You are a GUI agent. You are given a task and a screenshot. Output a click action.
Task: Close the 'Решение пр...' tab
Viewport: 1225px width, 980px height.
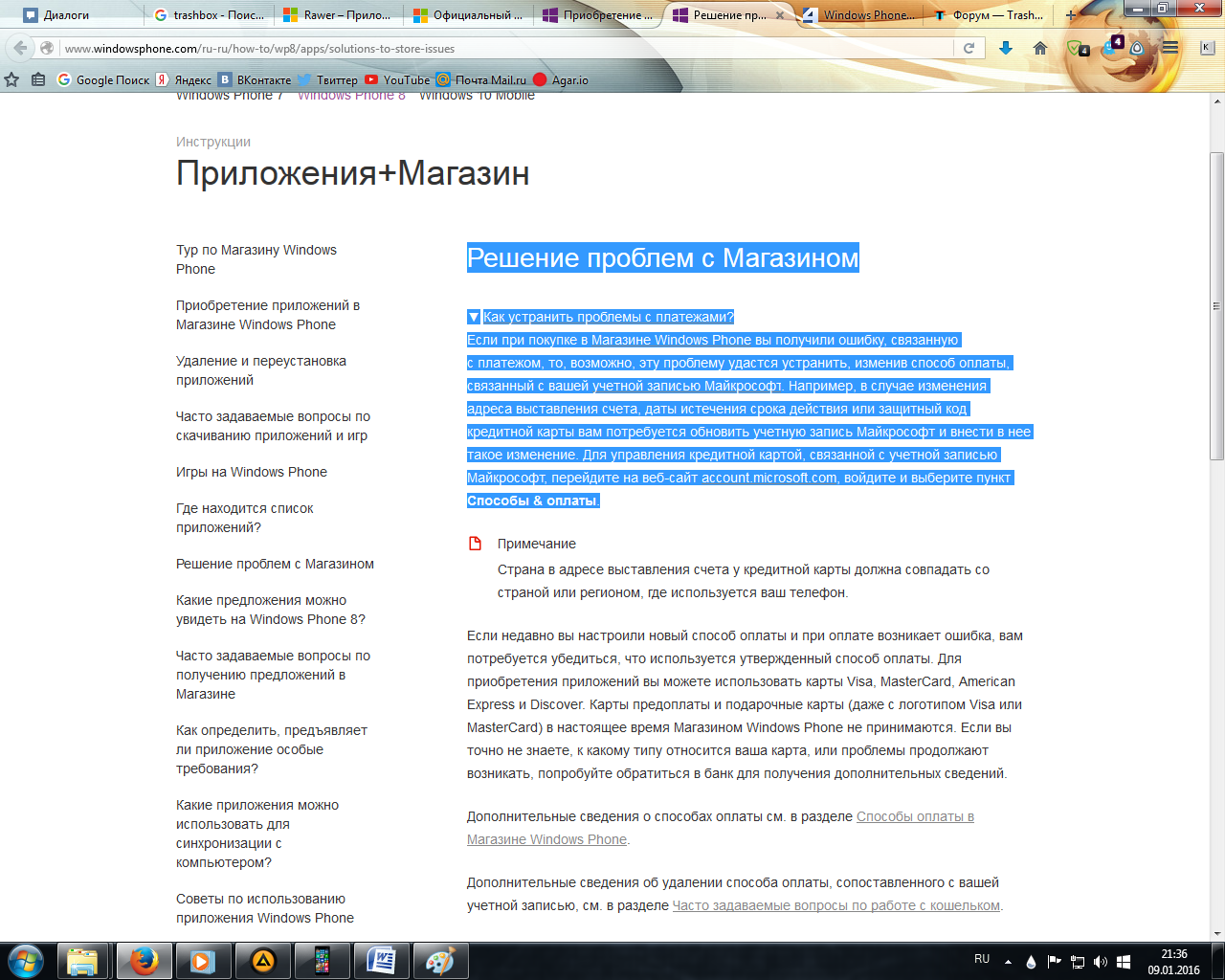[x=780, y=15]
